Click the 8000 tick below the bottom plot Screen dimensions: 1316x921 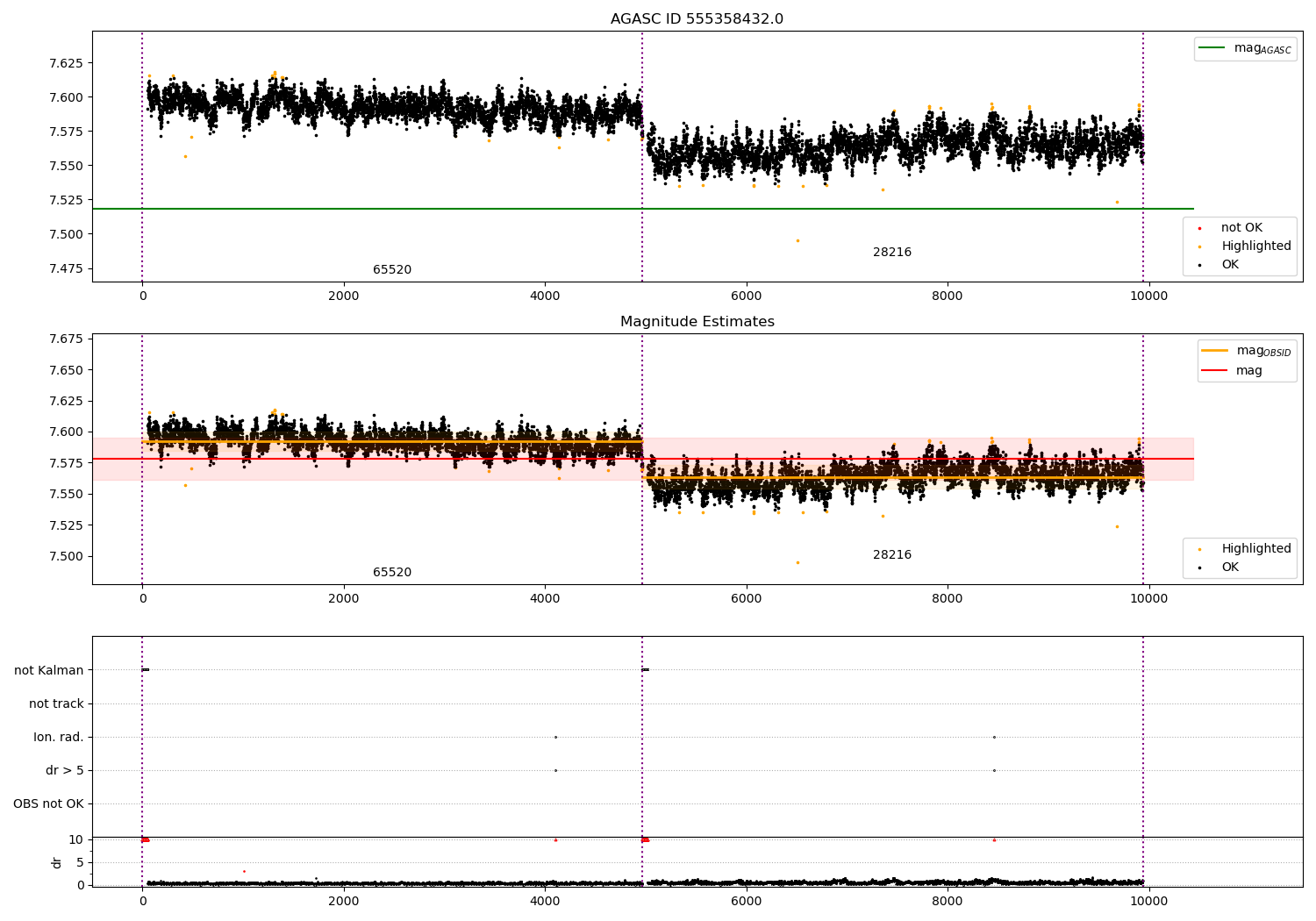pos(948,901)
